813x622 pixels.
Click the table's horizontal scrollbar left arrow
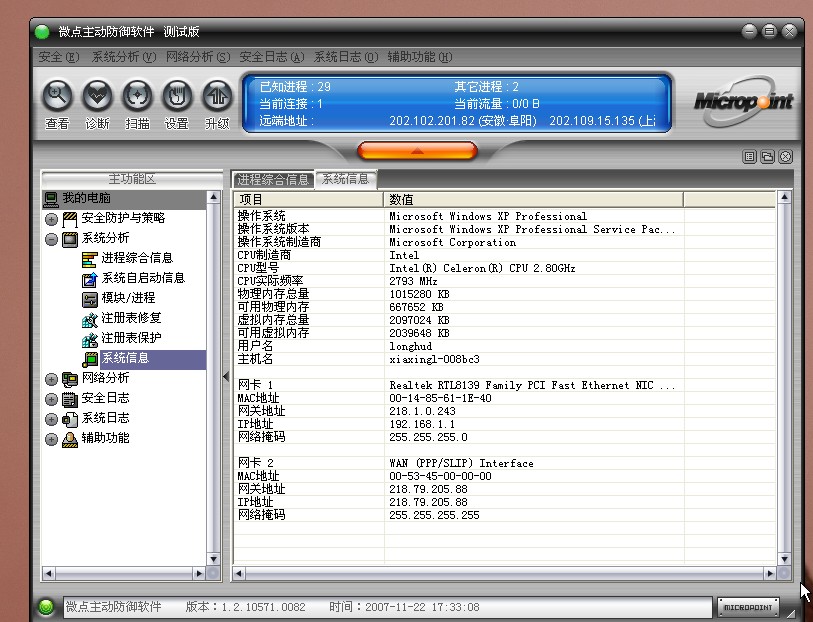pos(239,573)
